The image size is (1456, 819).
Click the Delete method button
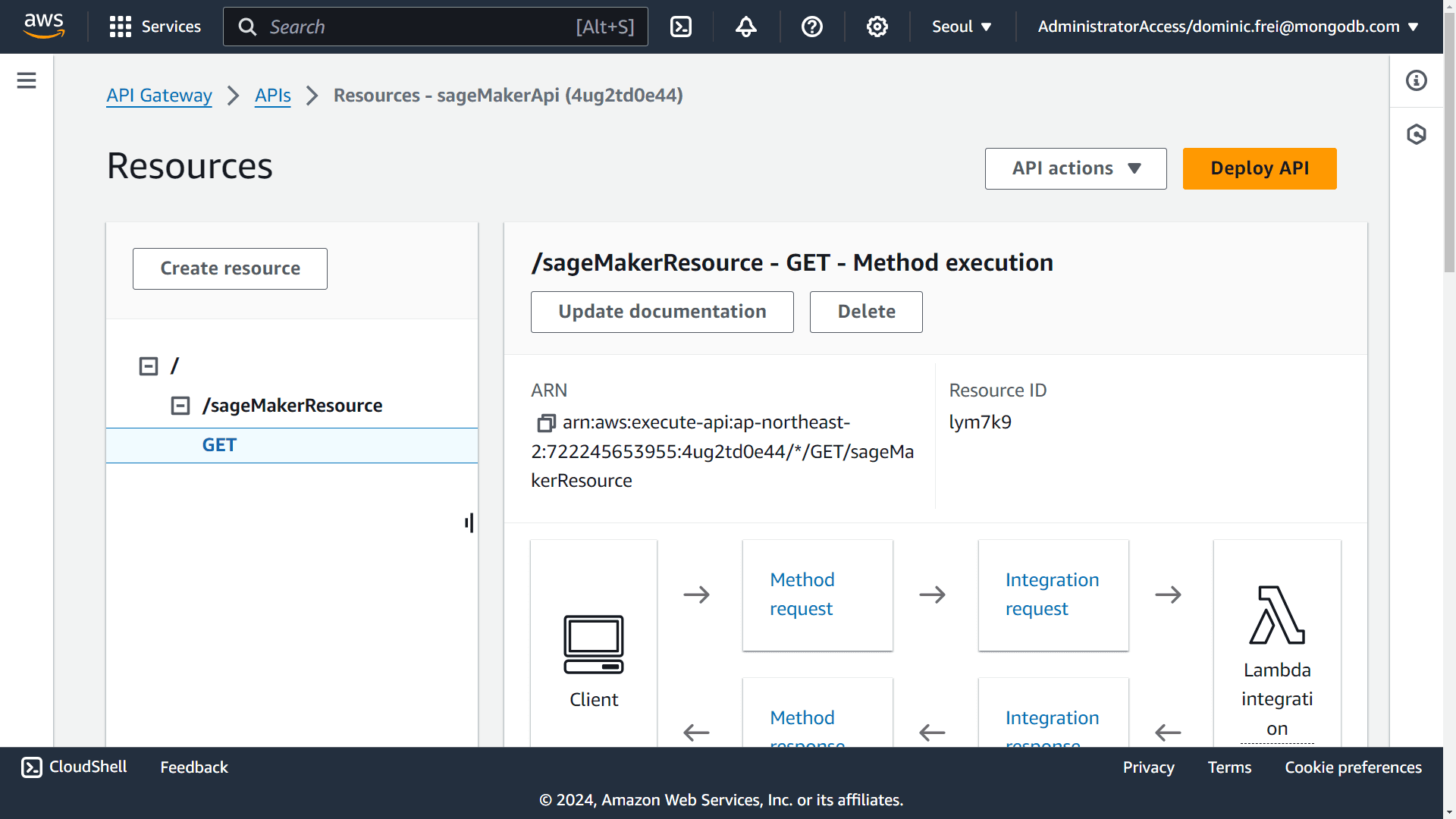click(x=866, y=312)
